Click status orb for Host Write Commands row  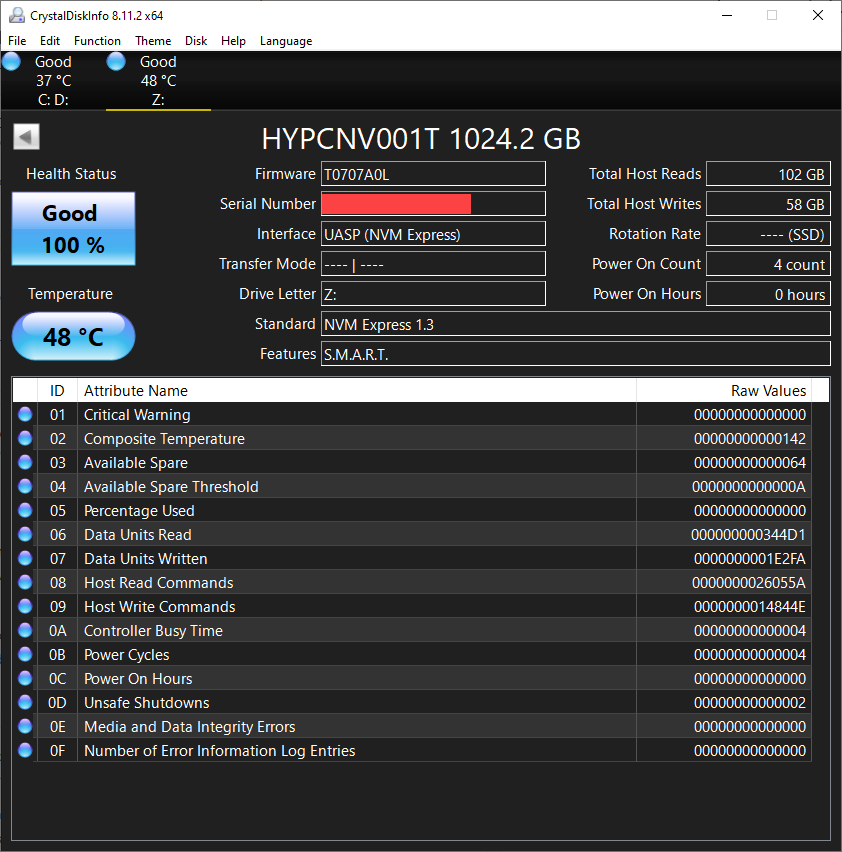[x=25, y=606]
